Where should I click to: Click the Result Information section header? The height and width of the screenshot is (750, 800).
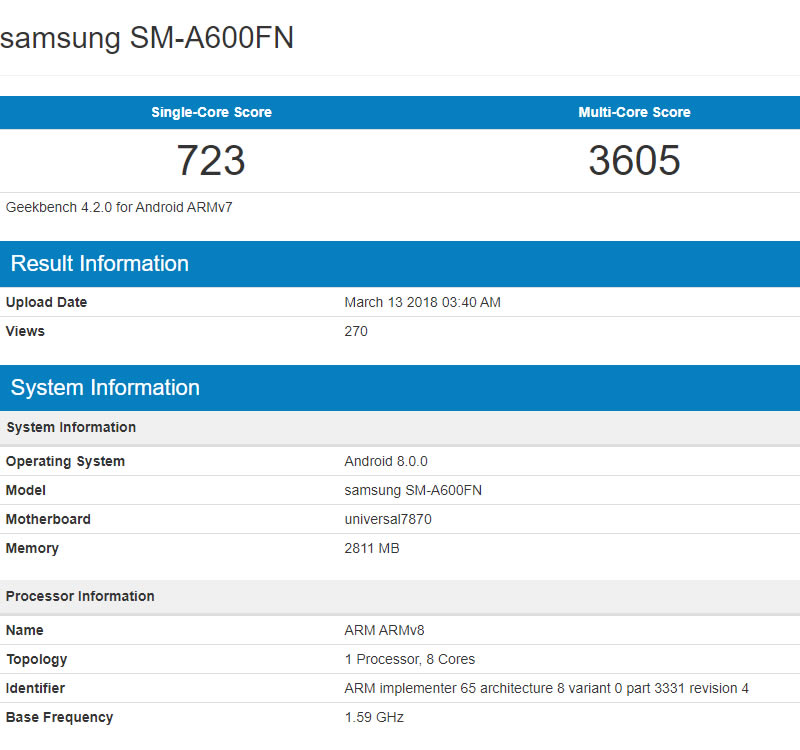click(99, 264)
